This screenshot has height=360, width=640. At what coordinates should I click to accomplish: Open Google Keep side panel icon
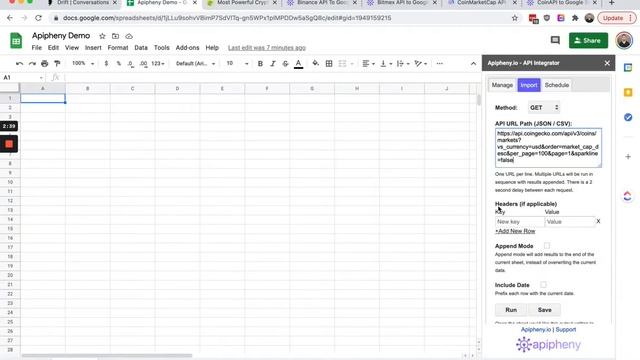(x=628, y=92)
